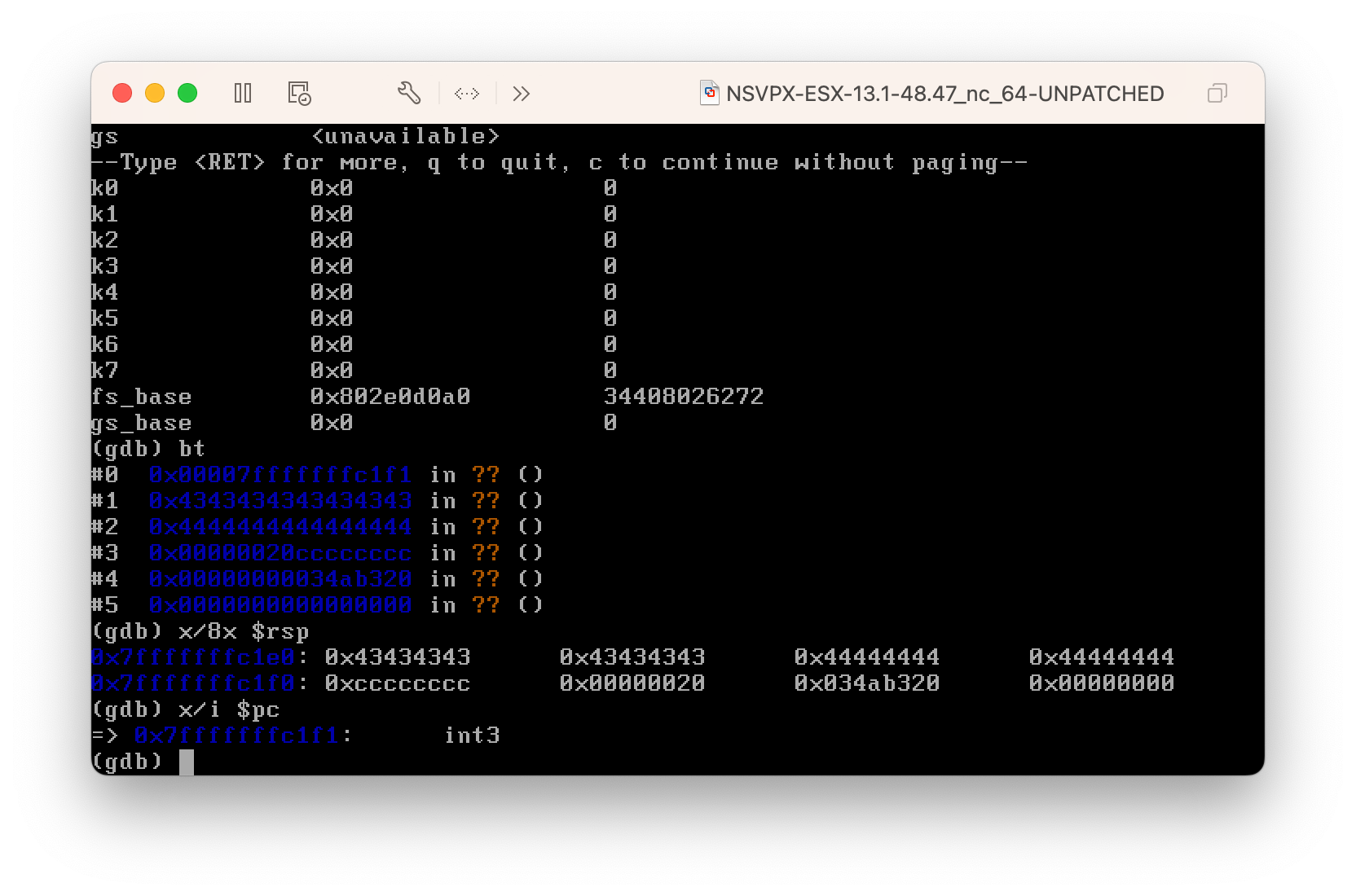Click backtrace address 0x4343434343434343
The height and width of the screenshot is (896, 1356).
(280, 501)
